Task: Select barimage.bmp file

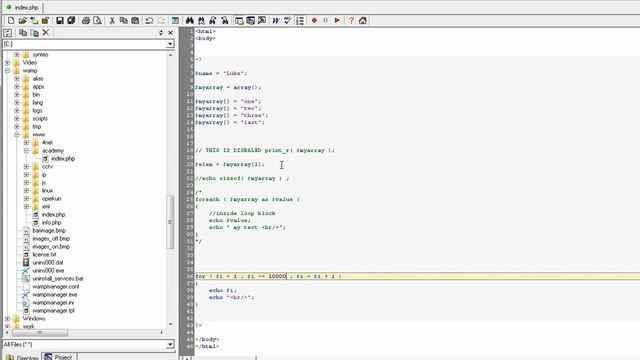Action: click(49, 231)
